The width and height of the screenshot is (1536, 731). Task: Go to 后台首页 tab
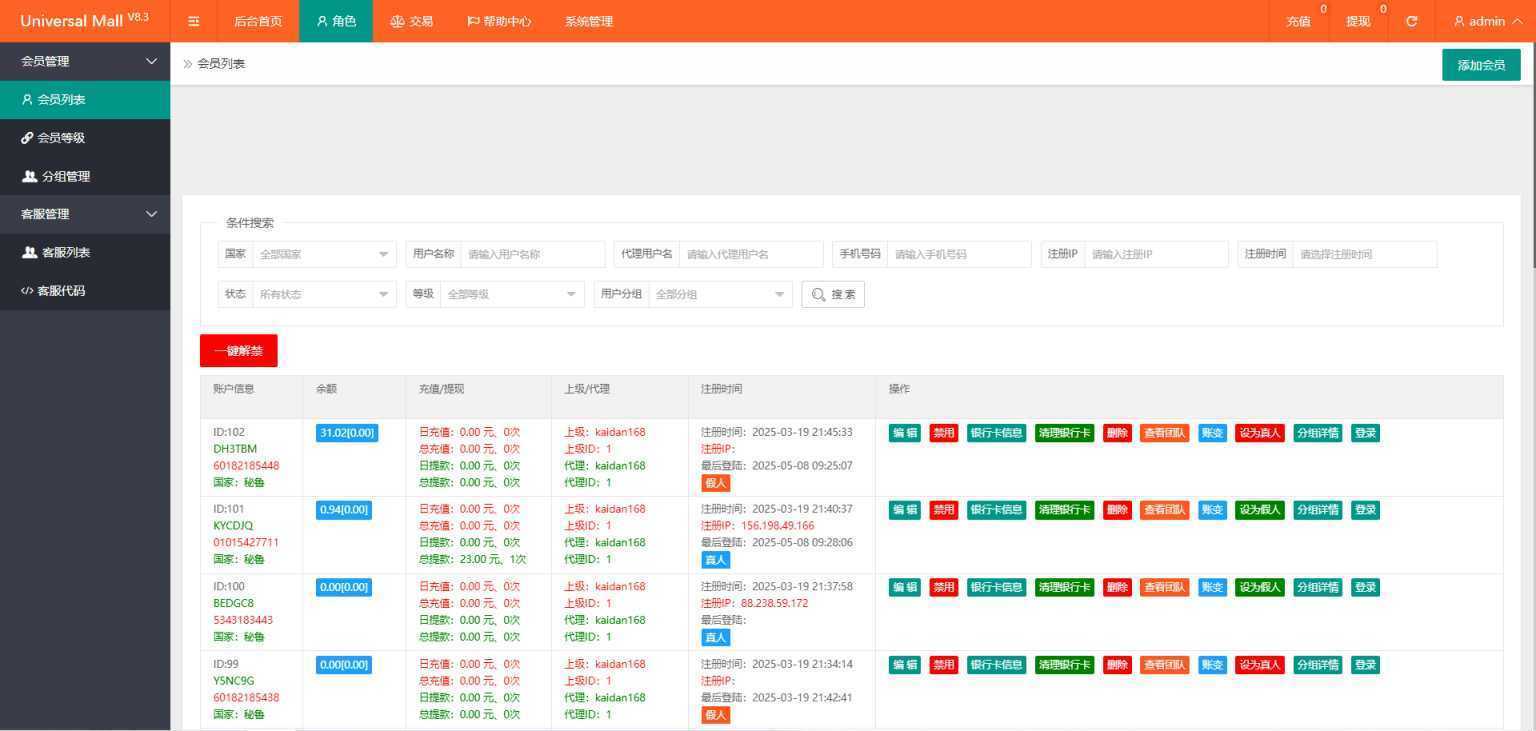coord(258,21)
